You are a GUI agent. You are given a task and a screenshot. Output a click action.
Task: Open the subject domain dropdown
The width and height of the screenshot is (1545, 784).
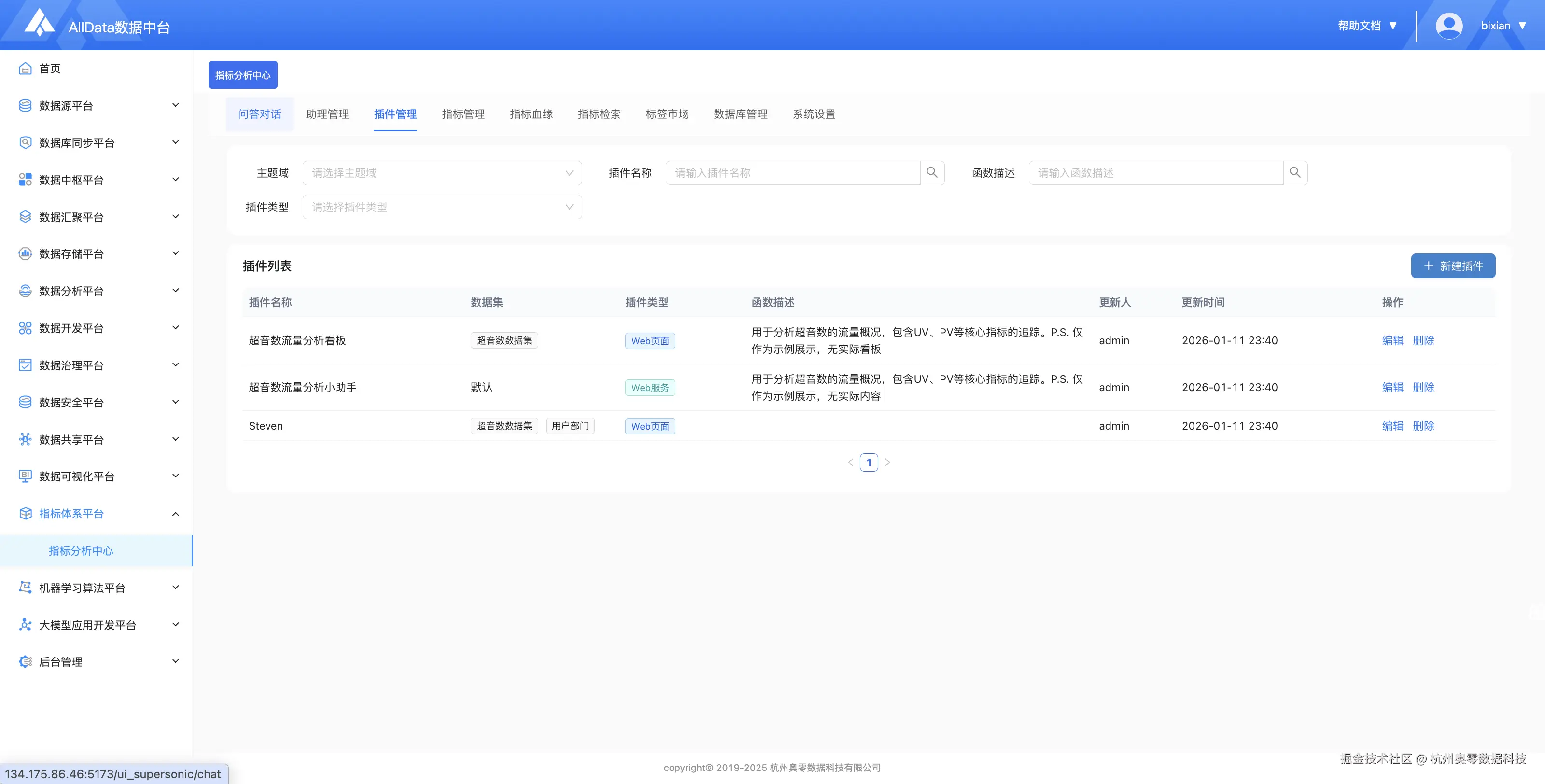442,173
